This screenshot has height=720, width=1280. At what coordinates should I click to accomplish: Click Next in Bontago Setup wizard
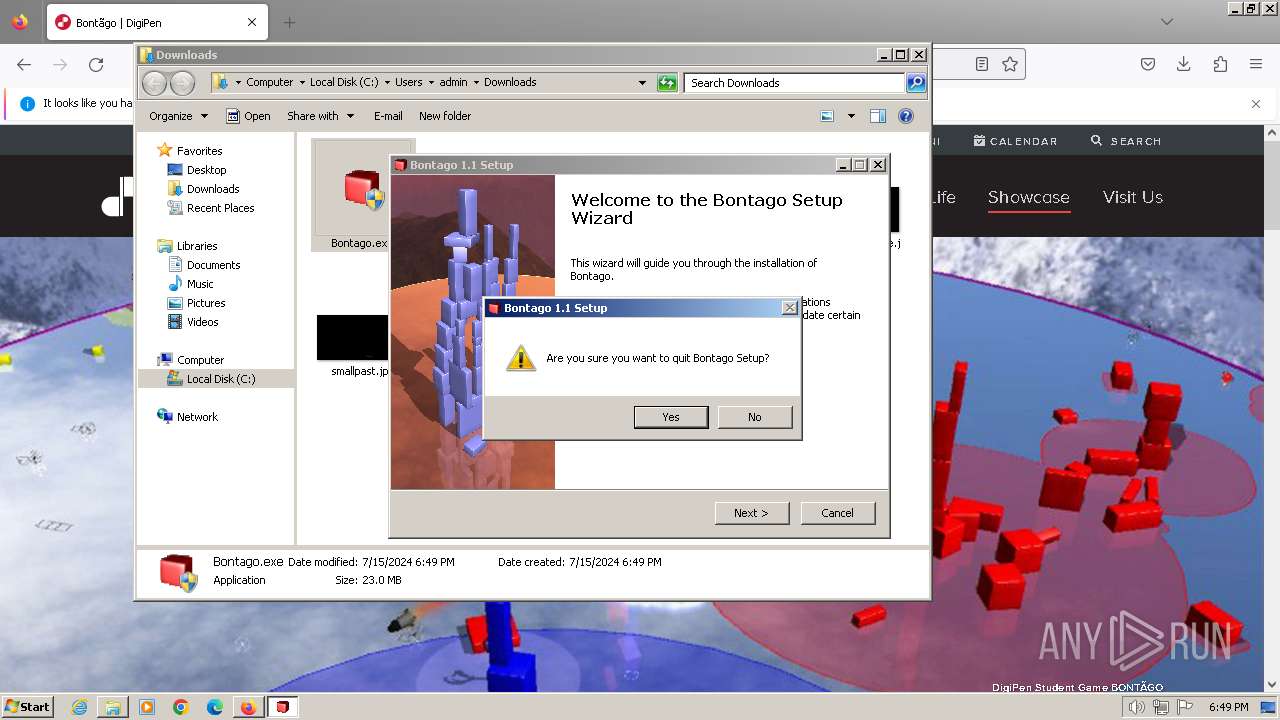[x=752, y=513]
